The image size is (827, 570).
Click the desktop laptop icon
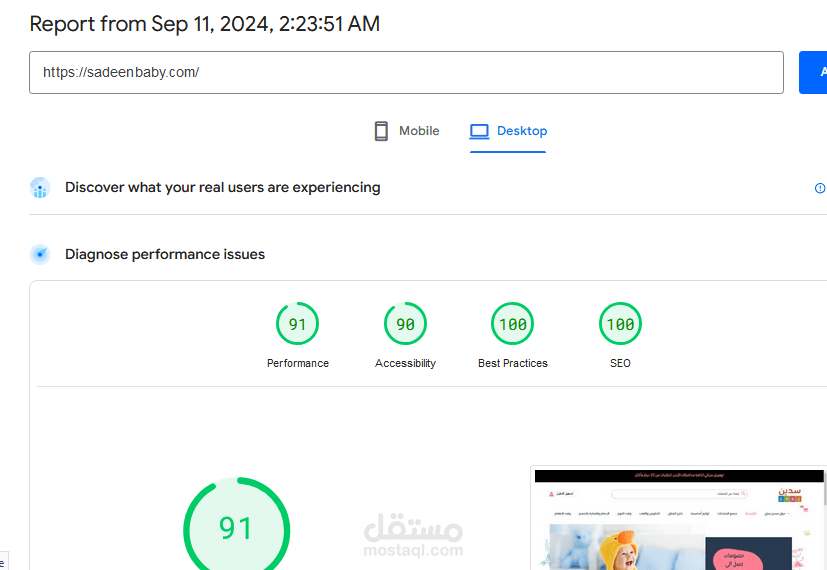[479, 131]
